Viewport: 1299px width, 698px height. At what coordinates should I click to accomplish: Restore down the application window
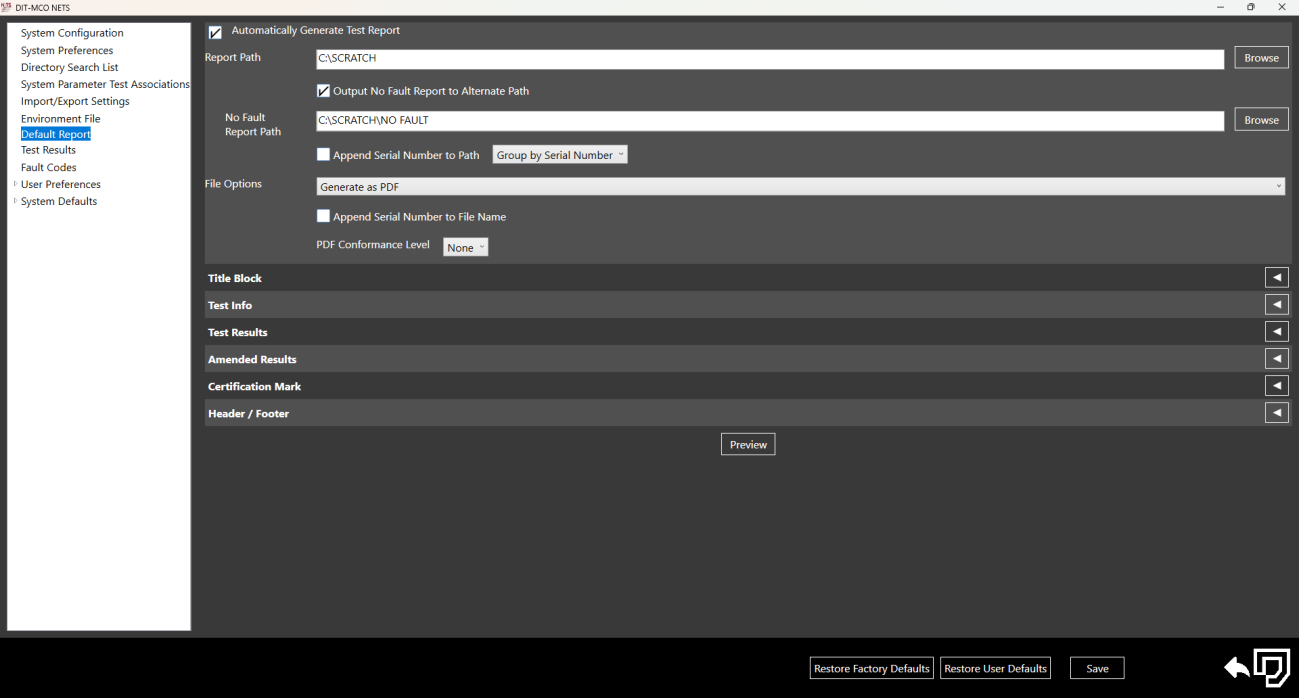point(1251,7)
